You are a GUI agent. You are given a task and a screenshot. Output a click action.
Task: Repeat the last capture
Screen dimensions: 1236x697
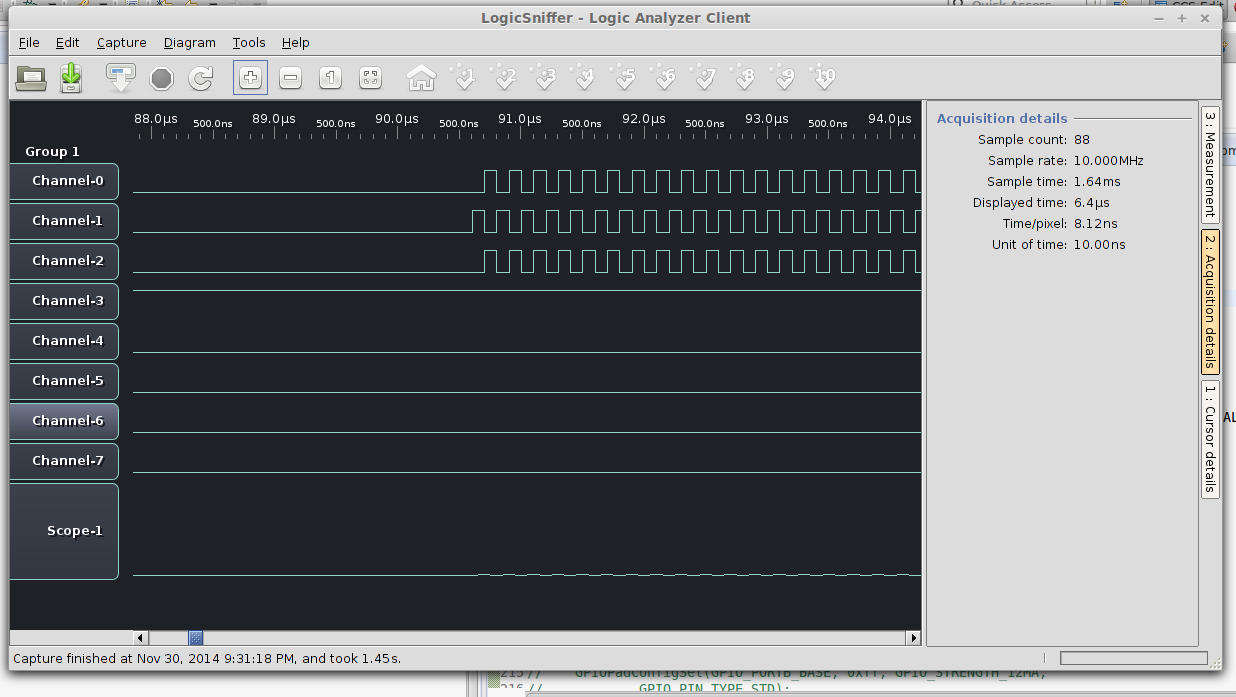pyautogui.click(x=202, y=77)
